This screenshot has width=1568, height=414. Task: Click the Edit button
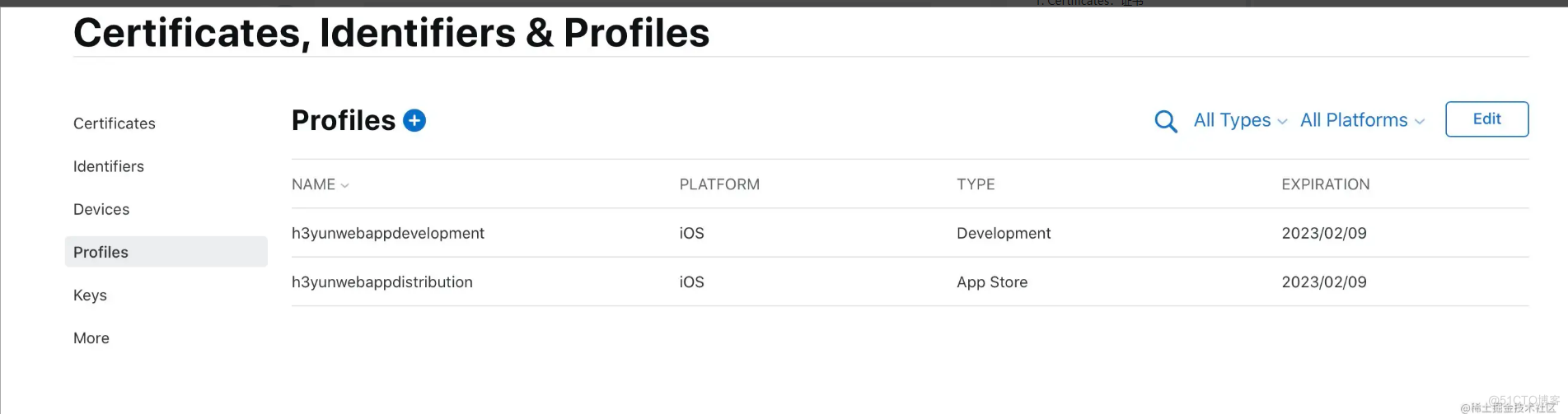pyautogui.click(x=1487, y=119)
